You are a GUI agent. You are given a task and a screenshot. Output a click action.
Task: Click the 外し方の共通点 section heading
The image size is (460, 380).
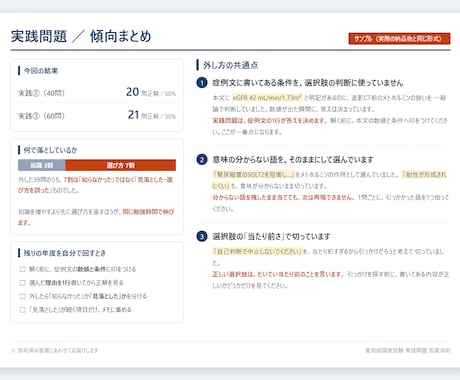(231, 65)
